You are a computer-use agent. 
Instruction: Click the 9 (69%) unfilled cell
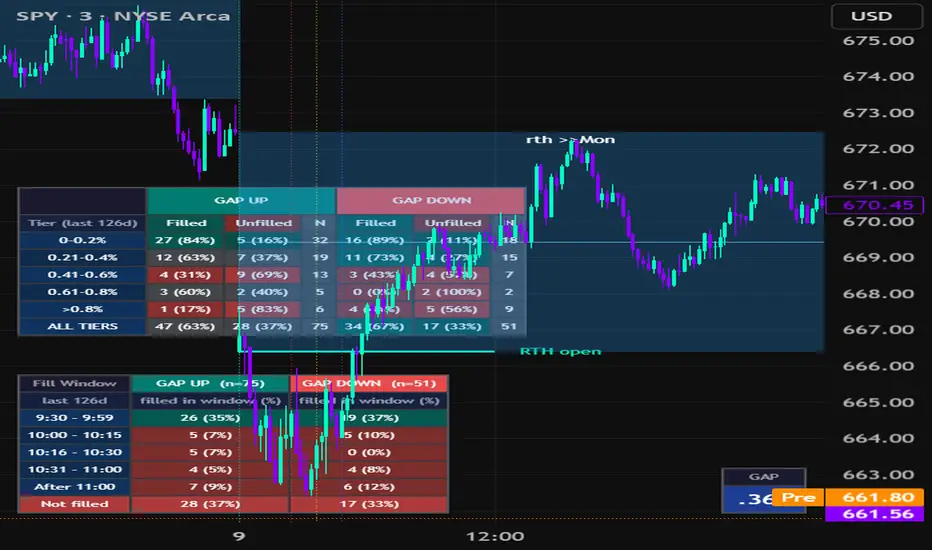pos(262,275)
